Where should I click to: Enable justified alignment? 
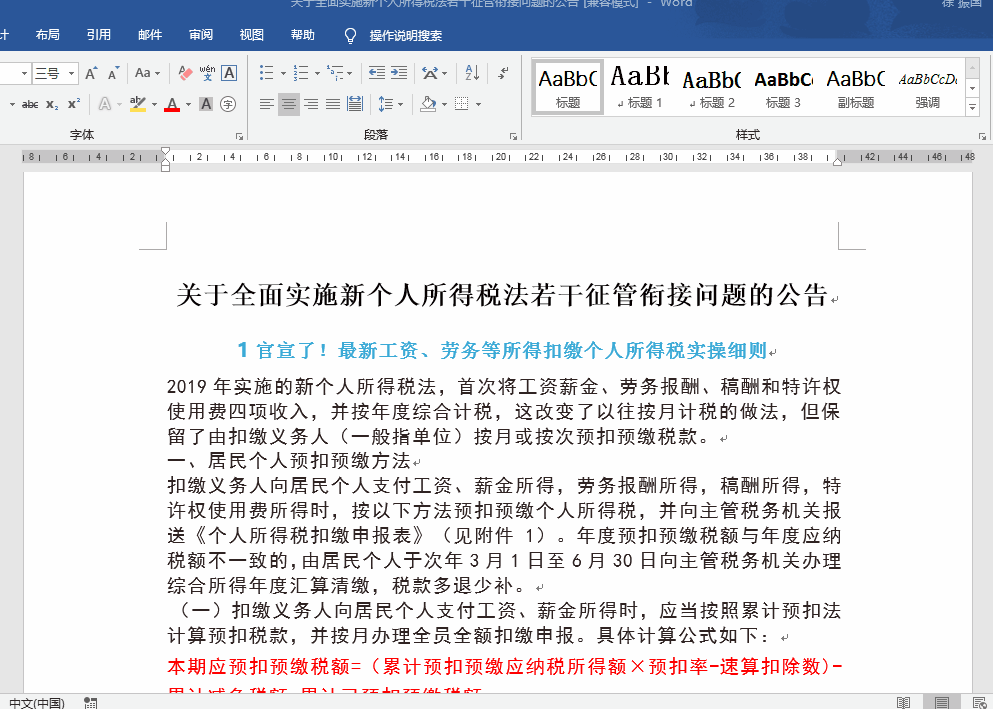[x=333, y=103]
